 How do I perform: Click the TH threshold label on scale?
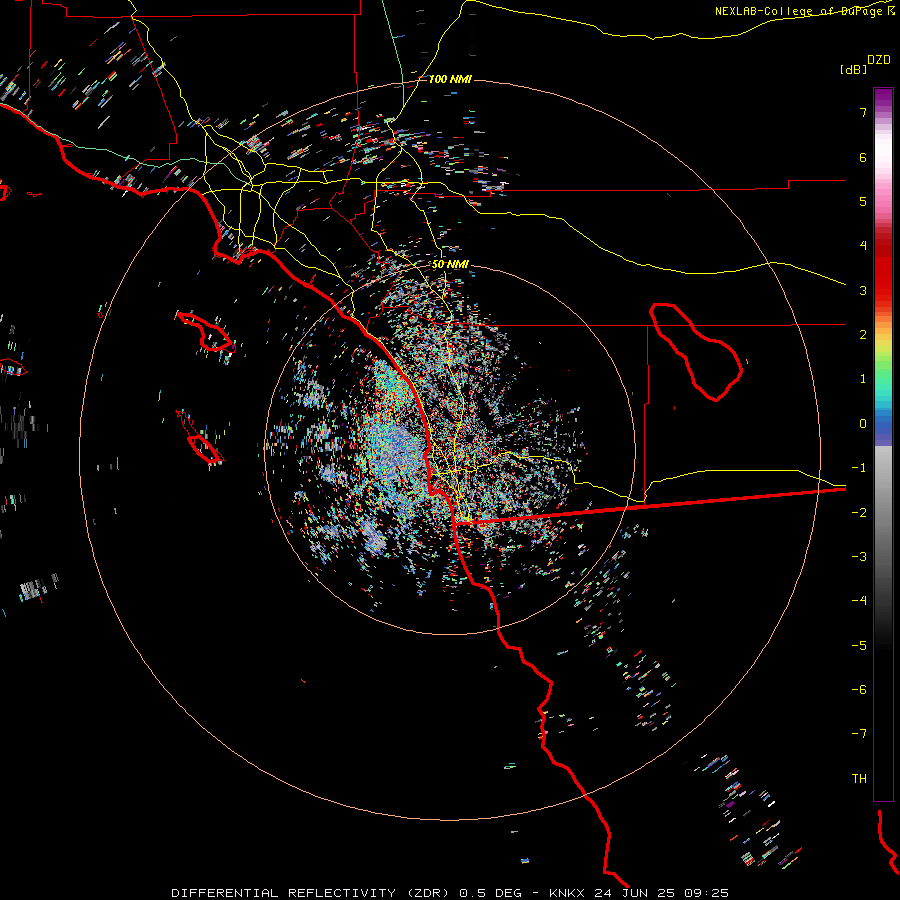click(859, 778)
